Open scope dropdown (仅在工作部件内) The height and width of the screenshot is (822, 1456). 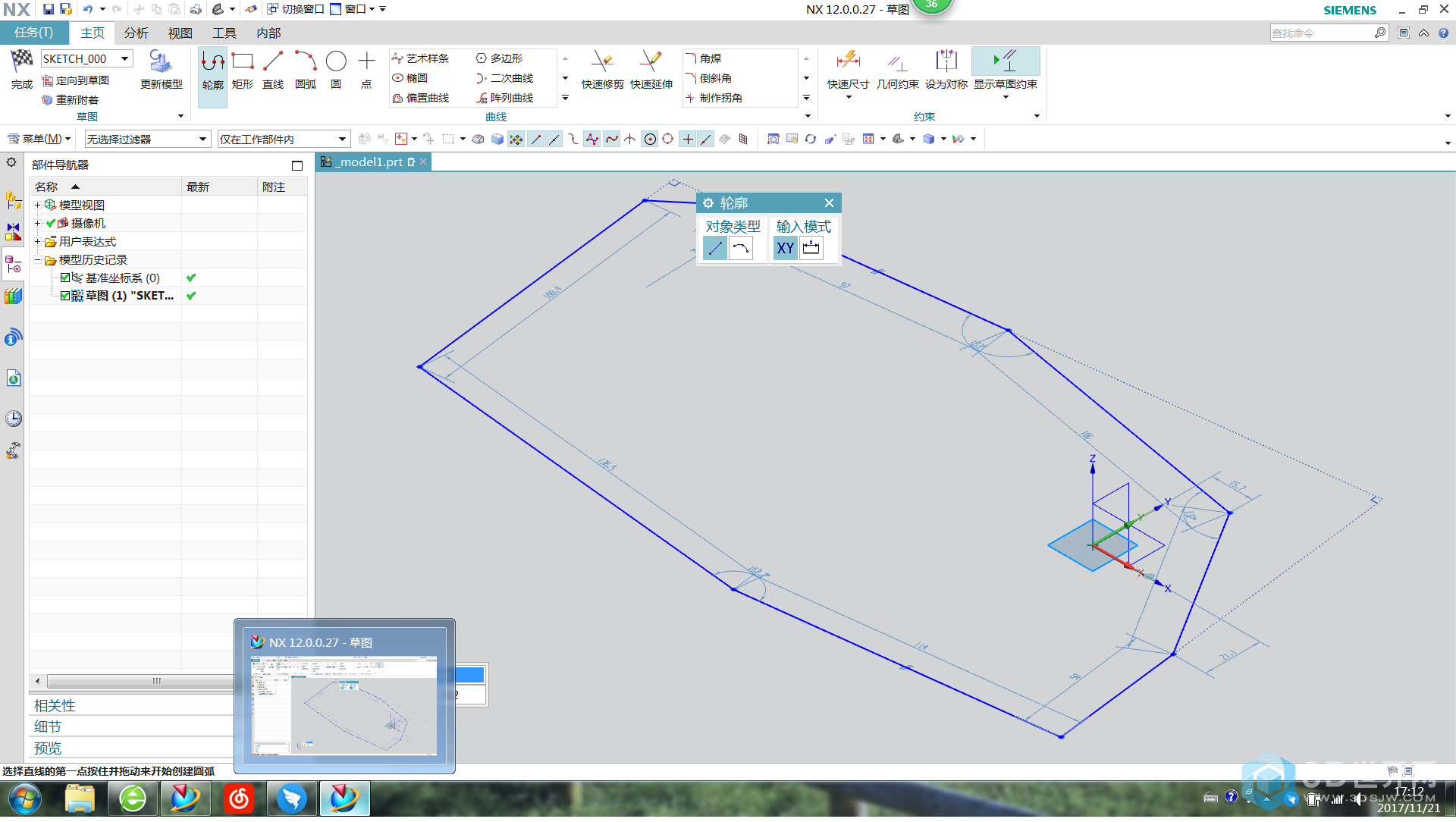point(284,139)
